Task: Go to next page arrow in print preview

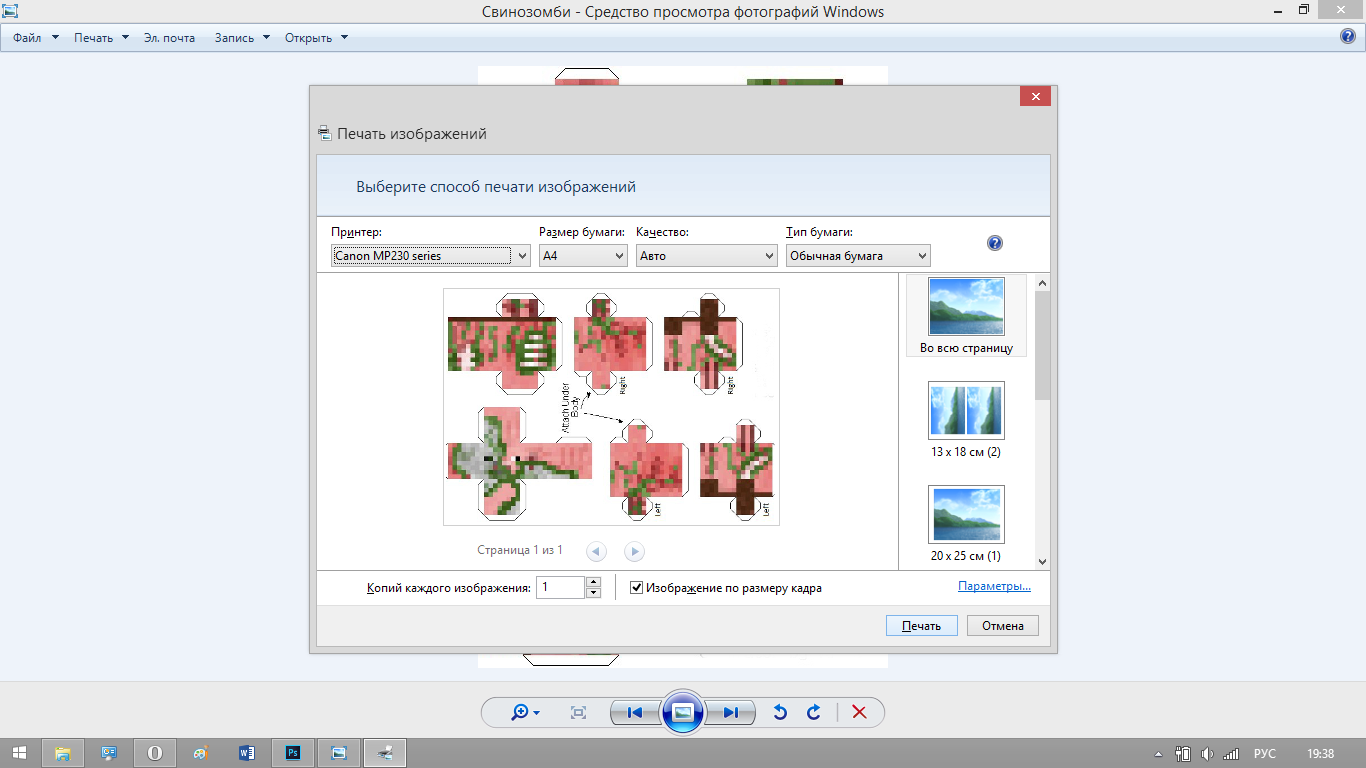Action: 634,551
